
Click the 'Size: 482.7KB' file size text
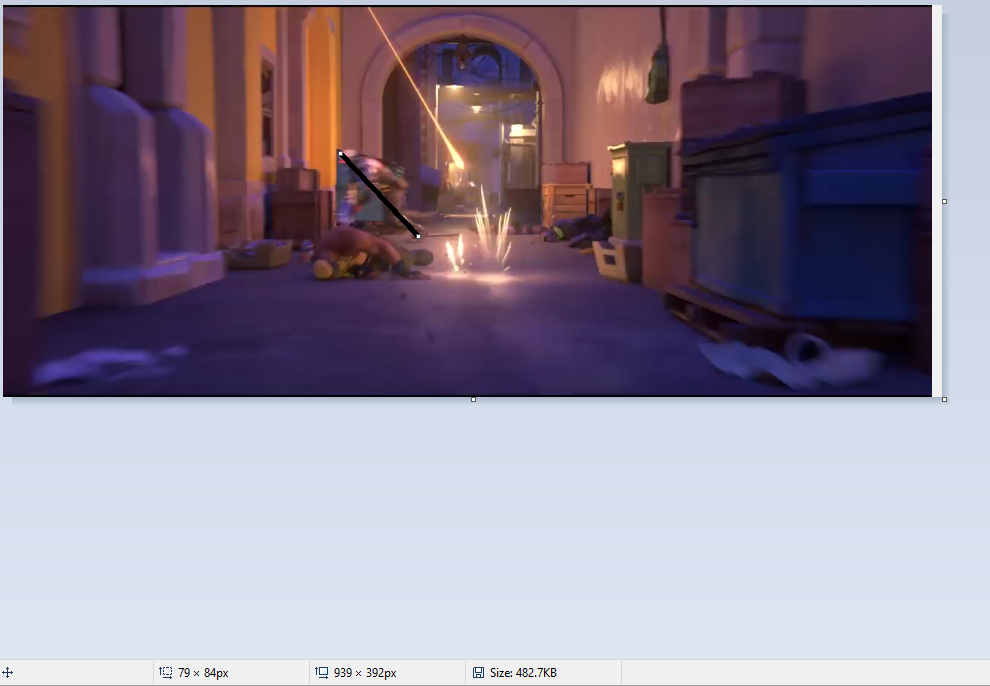click(x=523, y=673)
